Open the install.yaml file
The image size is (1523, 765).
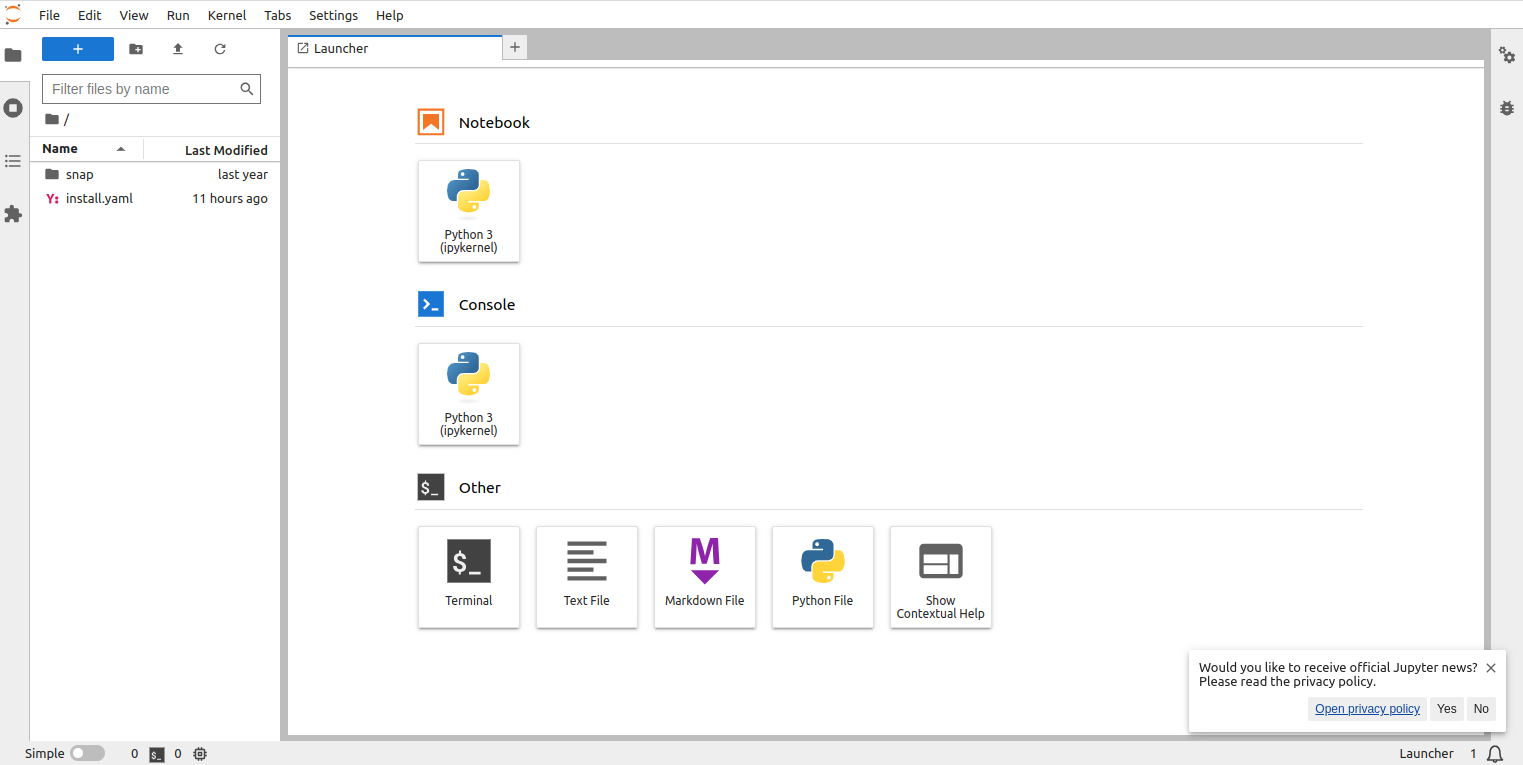[99, 198]
